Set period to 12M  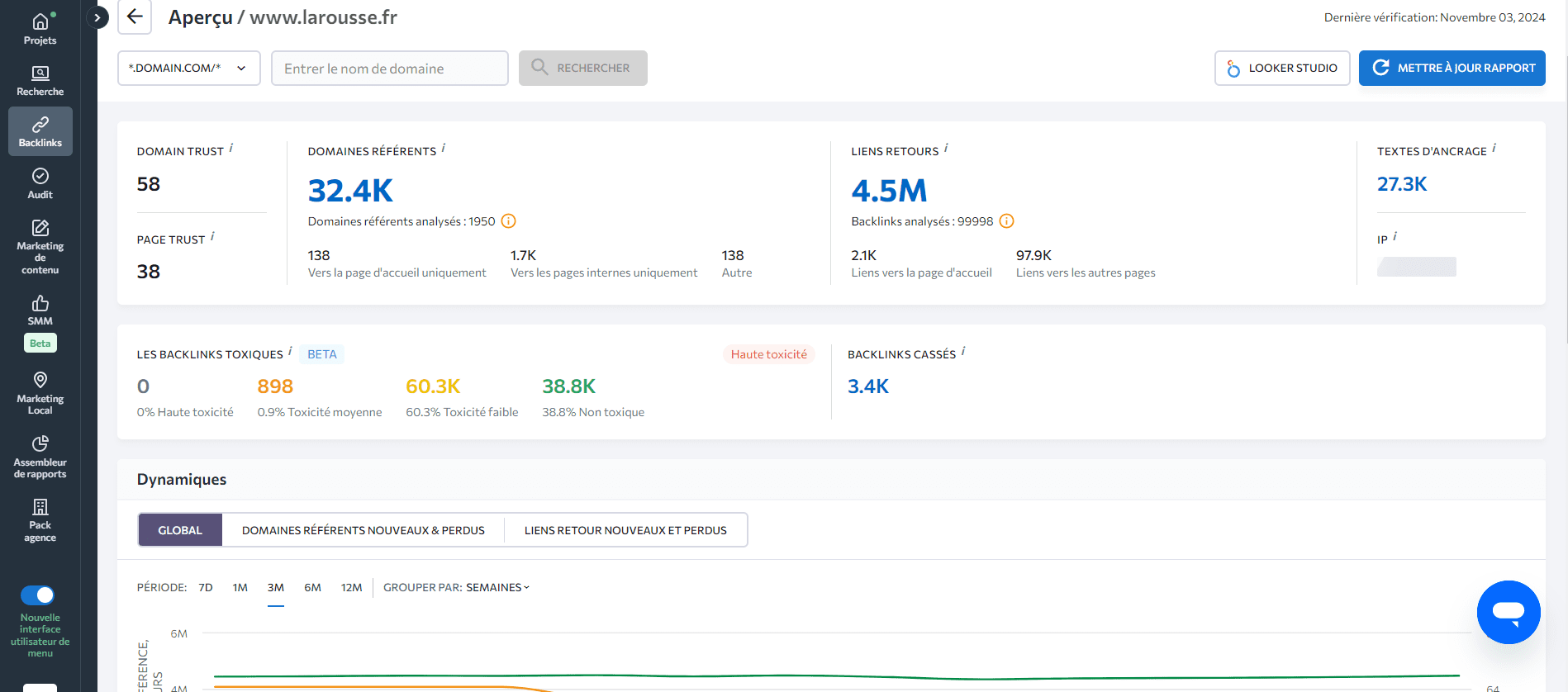pyautogui.click(x=352, y=587)
